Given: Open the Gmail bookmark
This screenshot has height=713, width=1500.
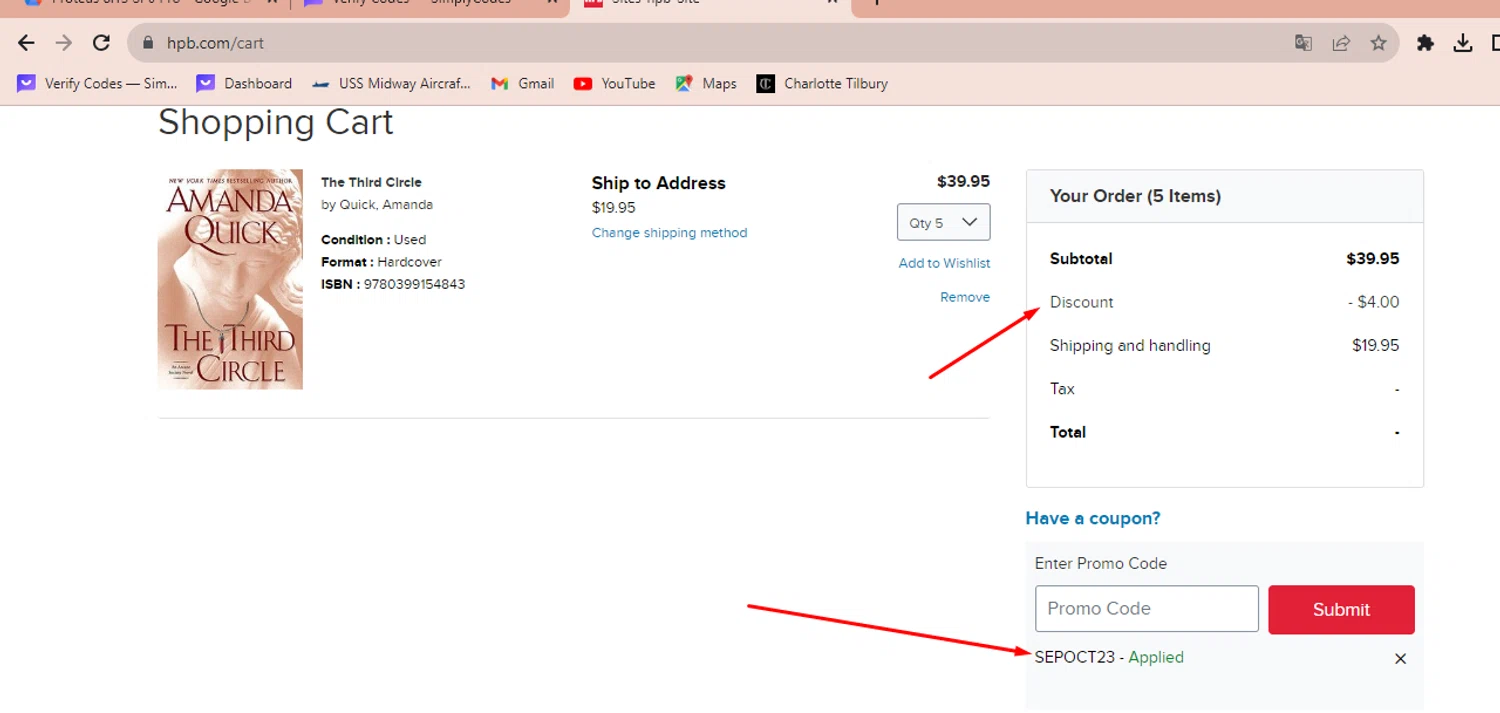Looking at the screenshot, I should [522, 84].
